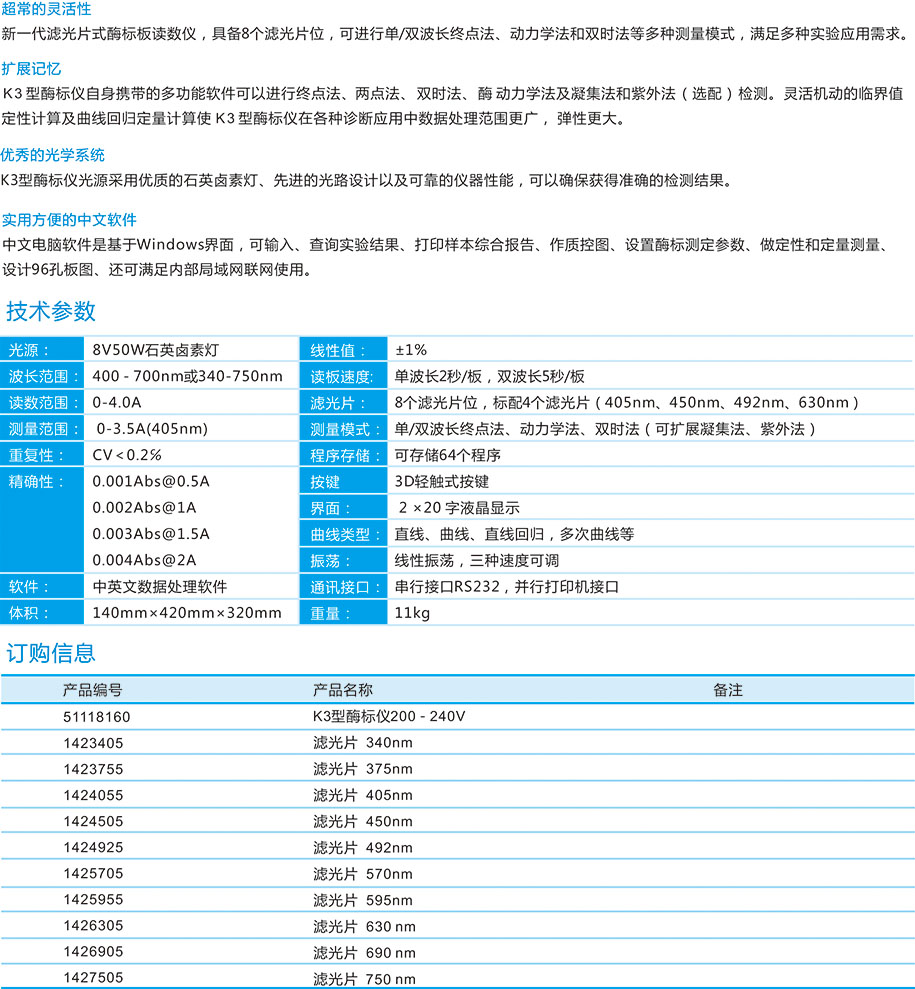Click the value 线性振荡，三种速度可调
The height and width of the screenshot is (989, 915).
[x=477, y=560]
